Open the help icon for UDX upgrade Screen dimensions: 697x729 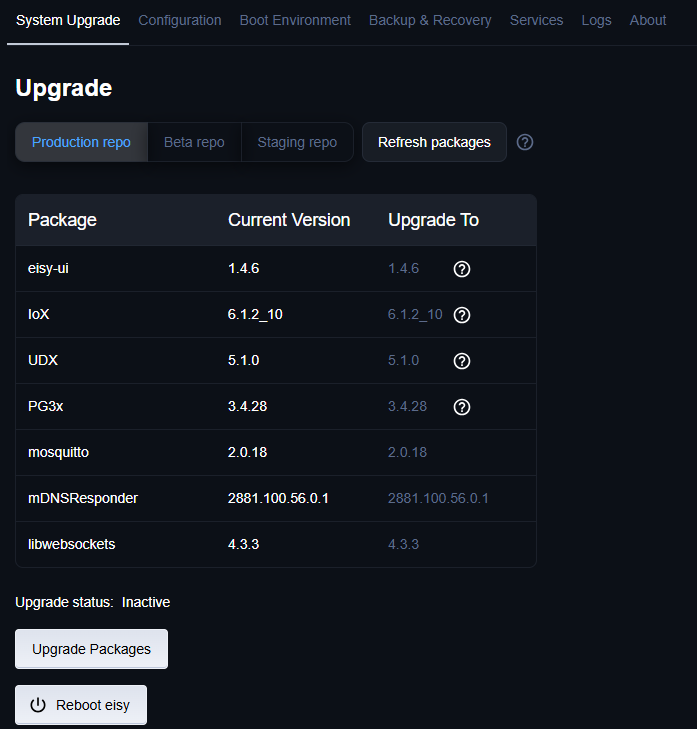[x=462, y=361]
